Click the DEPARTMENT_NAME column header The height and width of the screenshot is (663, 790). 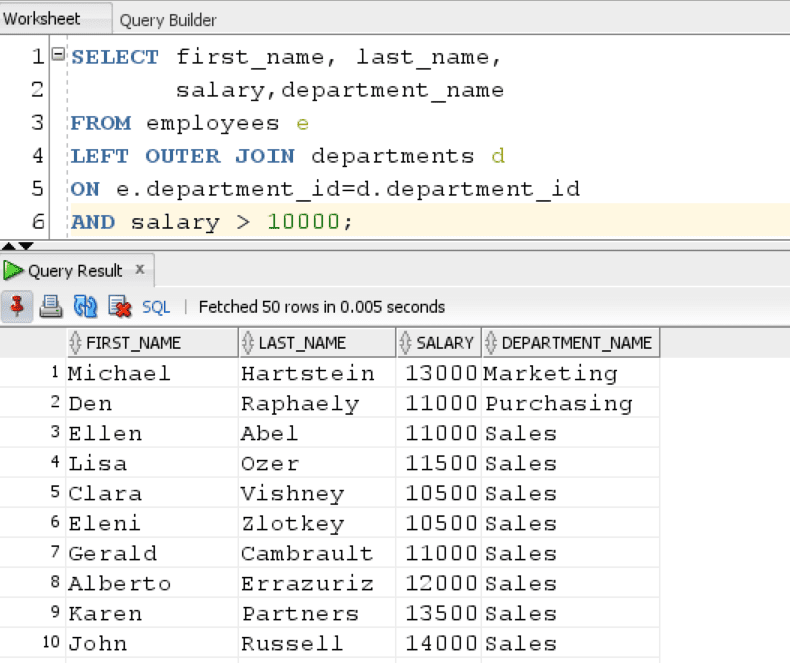(x=570, y=343)
